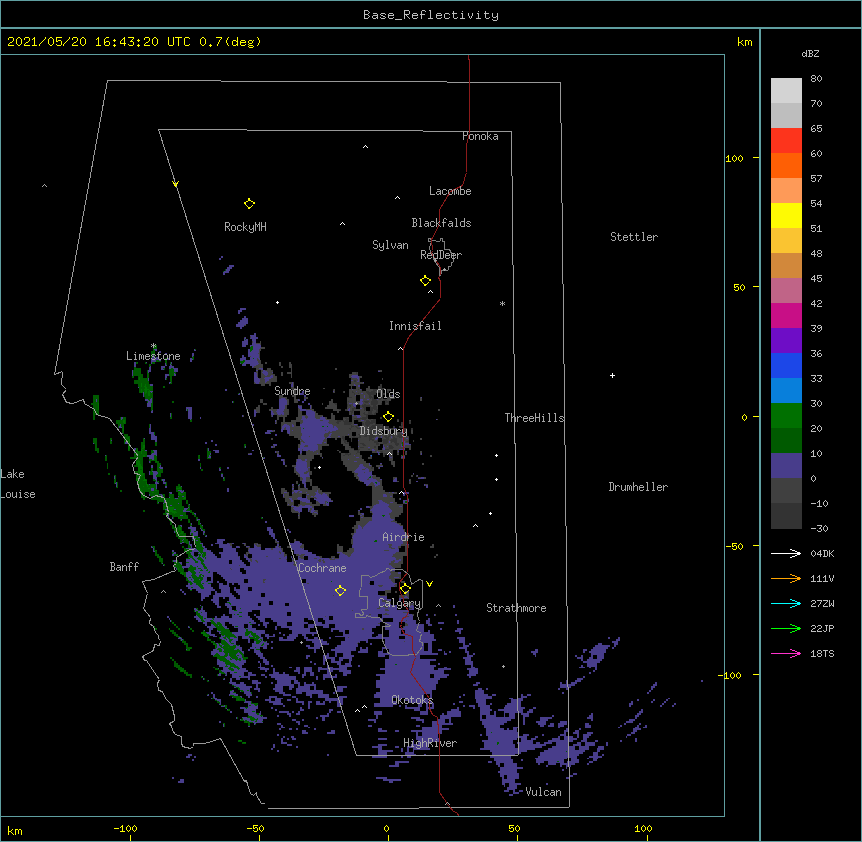Click the magenta 18TS arrow in the legend
Image resolution: width=862 pixels, height=842 pixels.
click(x=786, y=653)
